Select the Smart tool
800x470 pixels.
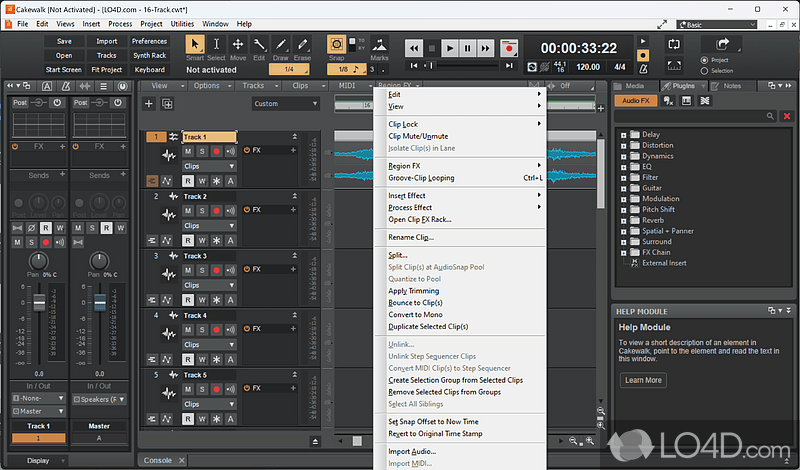point(195,44)
